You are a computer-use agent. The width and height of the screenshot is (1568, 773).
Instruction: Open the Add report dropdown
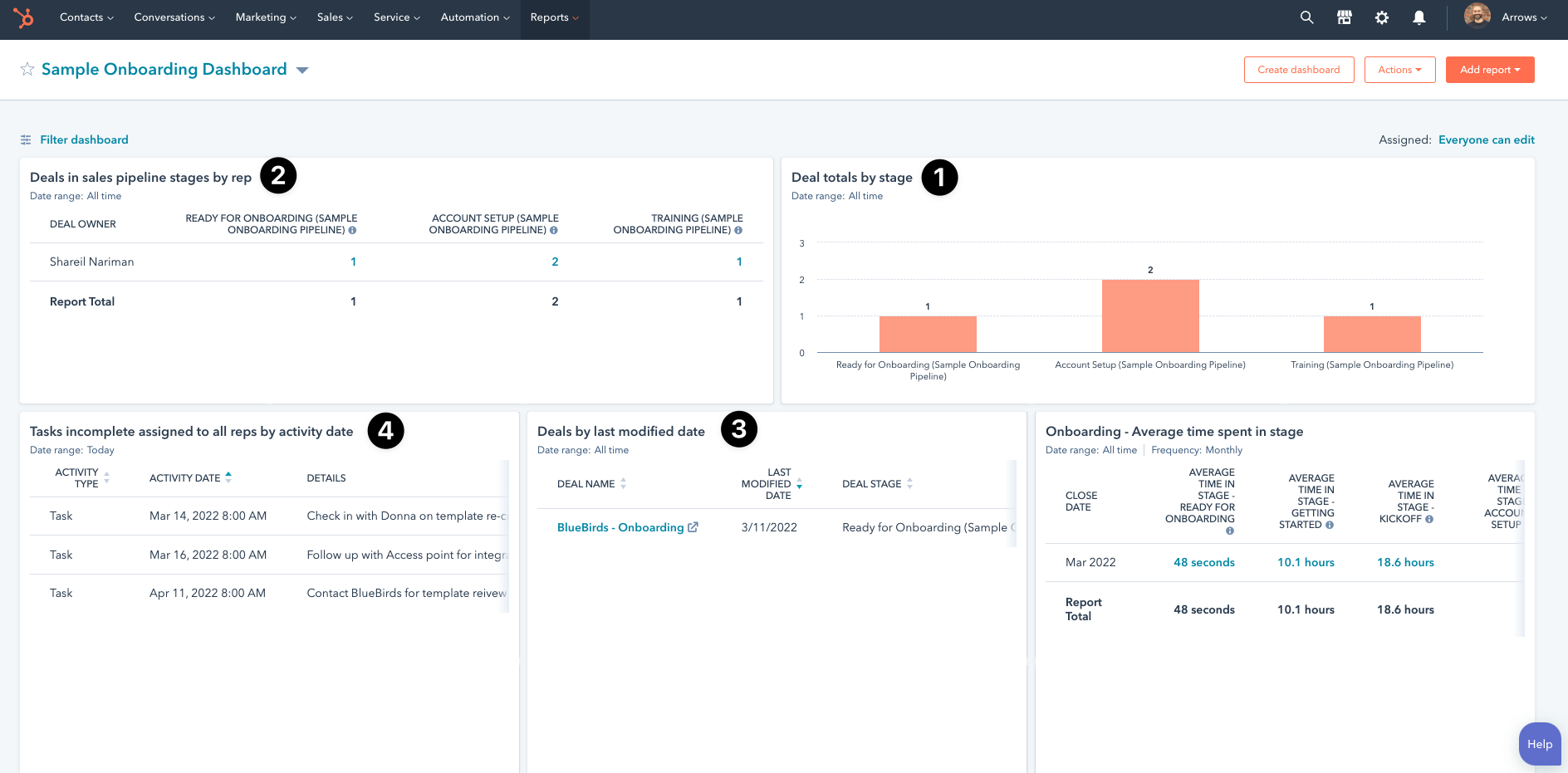coord(1489,70)
